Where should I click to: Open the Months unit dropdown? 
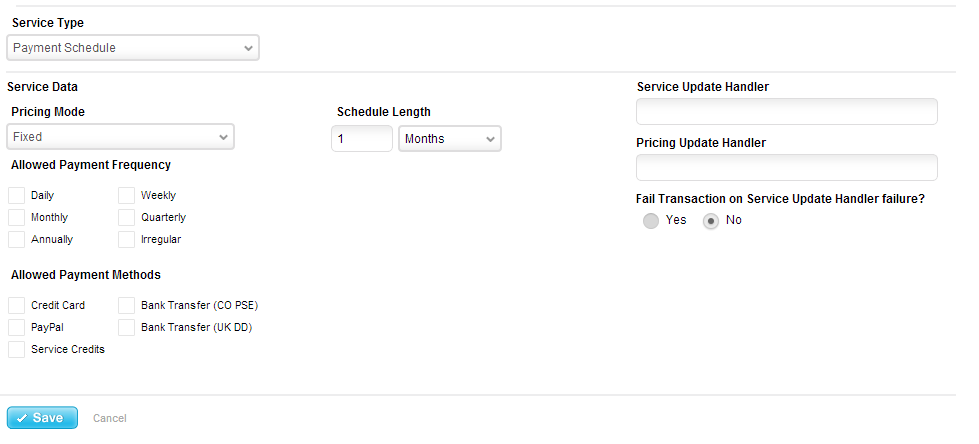(x=450, y=139)
